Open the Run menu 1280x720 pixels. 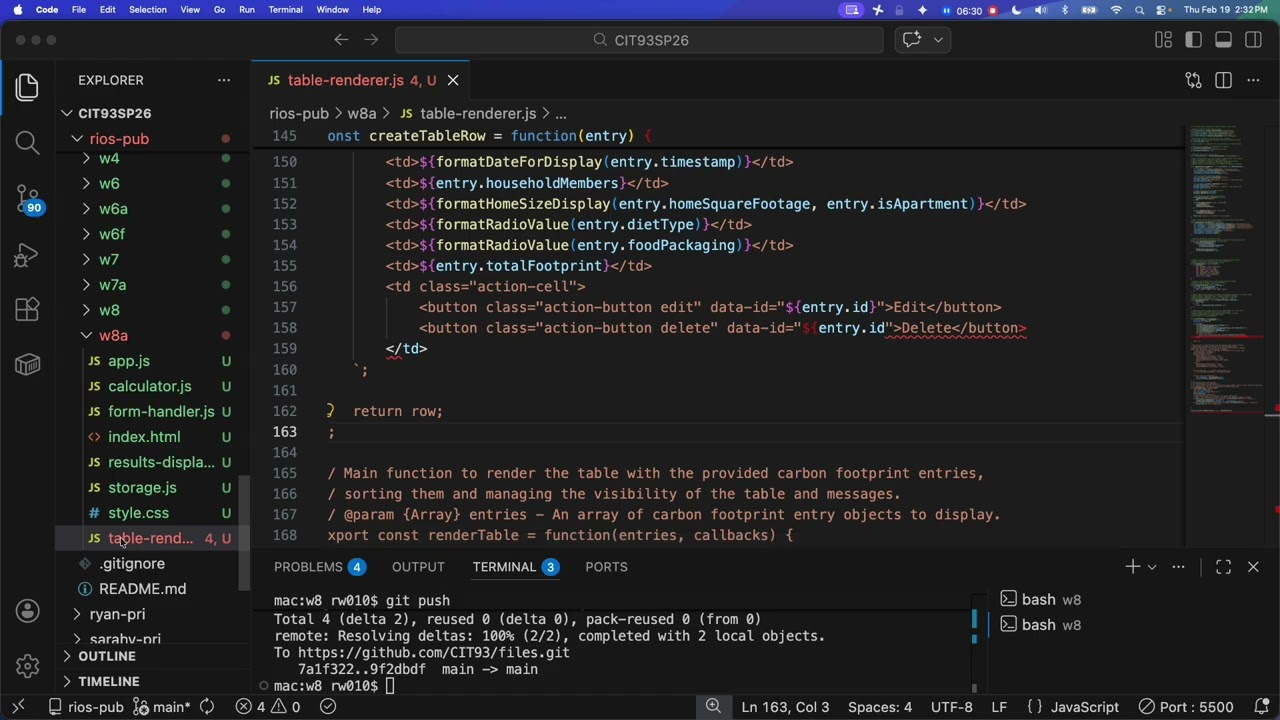coord(246,10)
